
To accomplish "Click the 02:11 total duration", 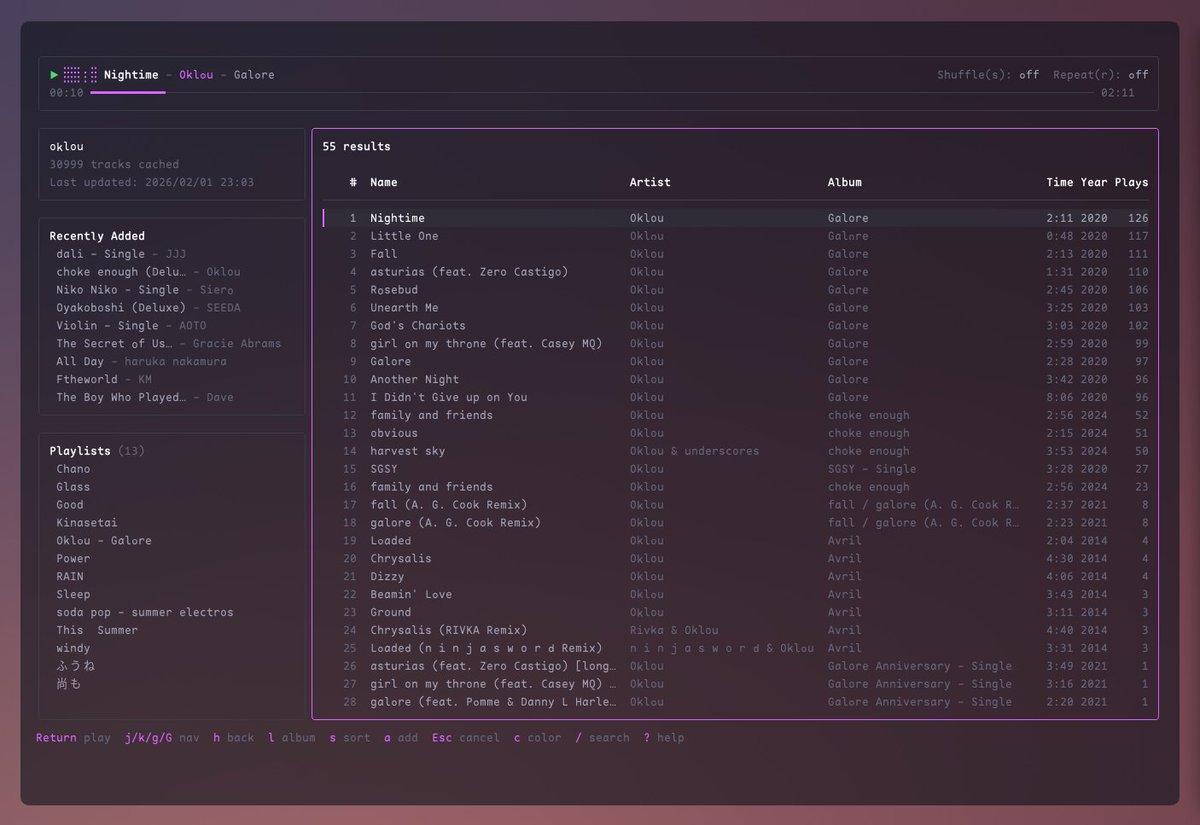I will click(1118, 93).
